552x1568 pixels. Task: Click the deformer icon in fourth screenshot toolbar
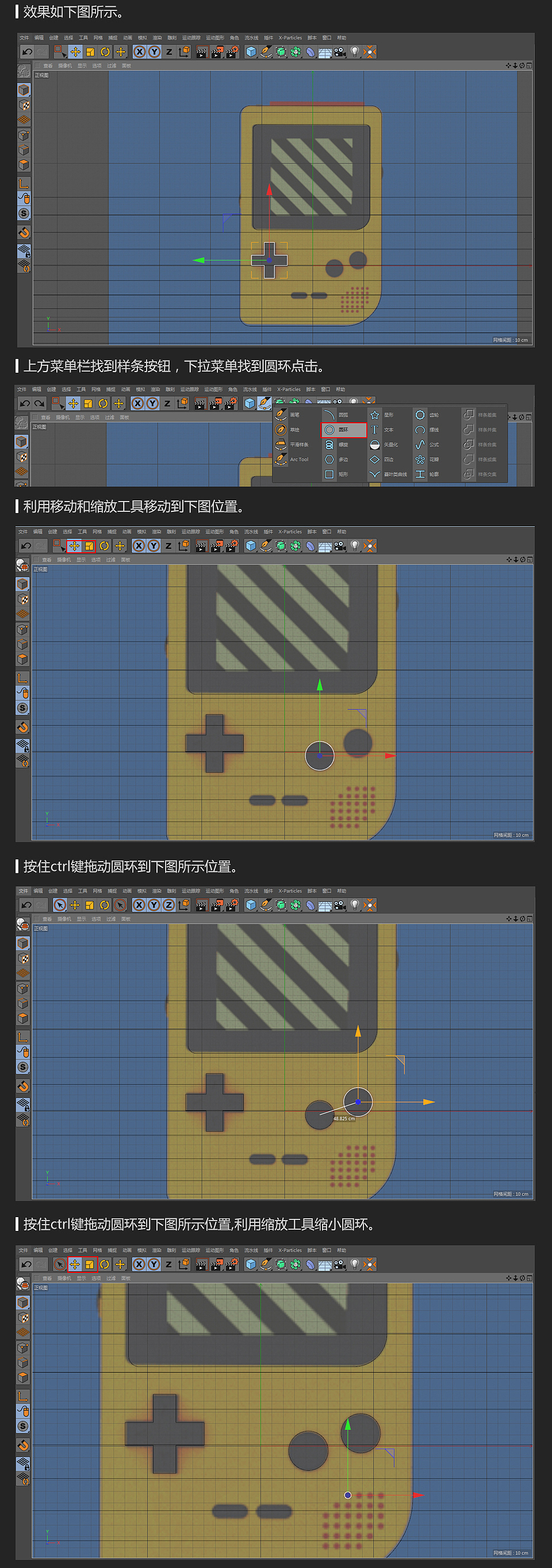click(x=310, y=905)
